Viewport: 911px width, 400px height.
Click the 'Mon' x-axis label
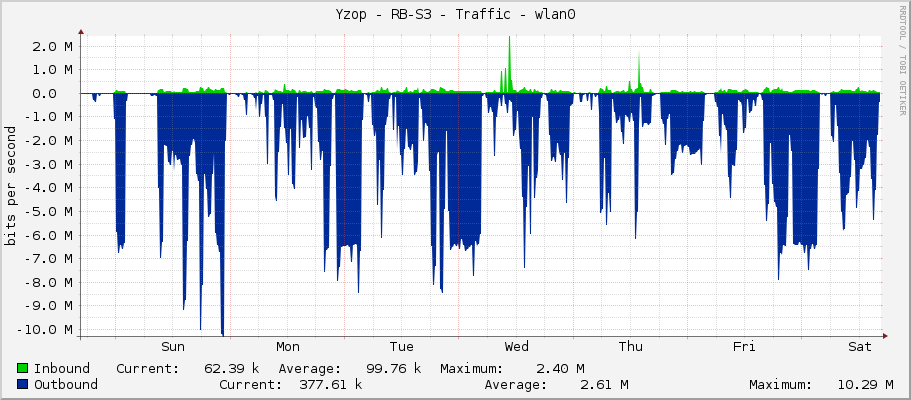point(288,347)
